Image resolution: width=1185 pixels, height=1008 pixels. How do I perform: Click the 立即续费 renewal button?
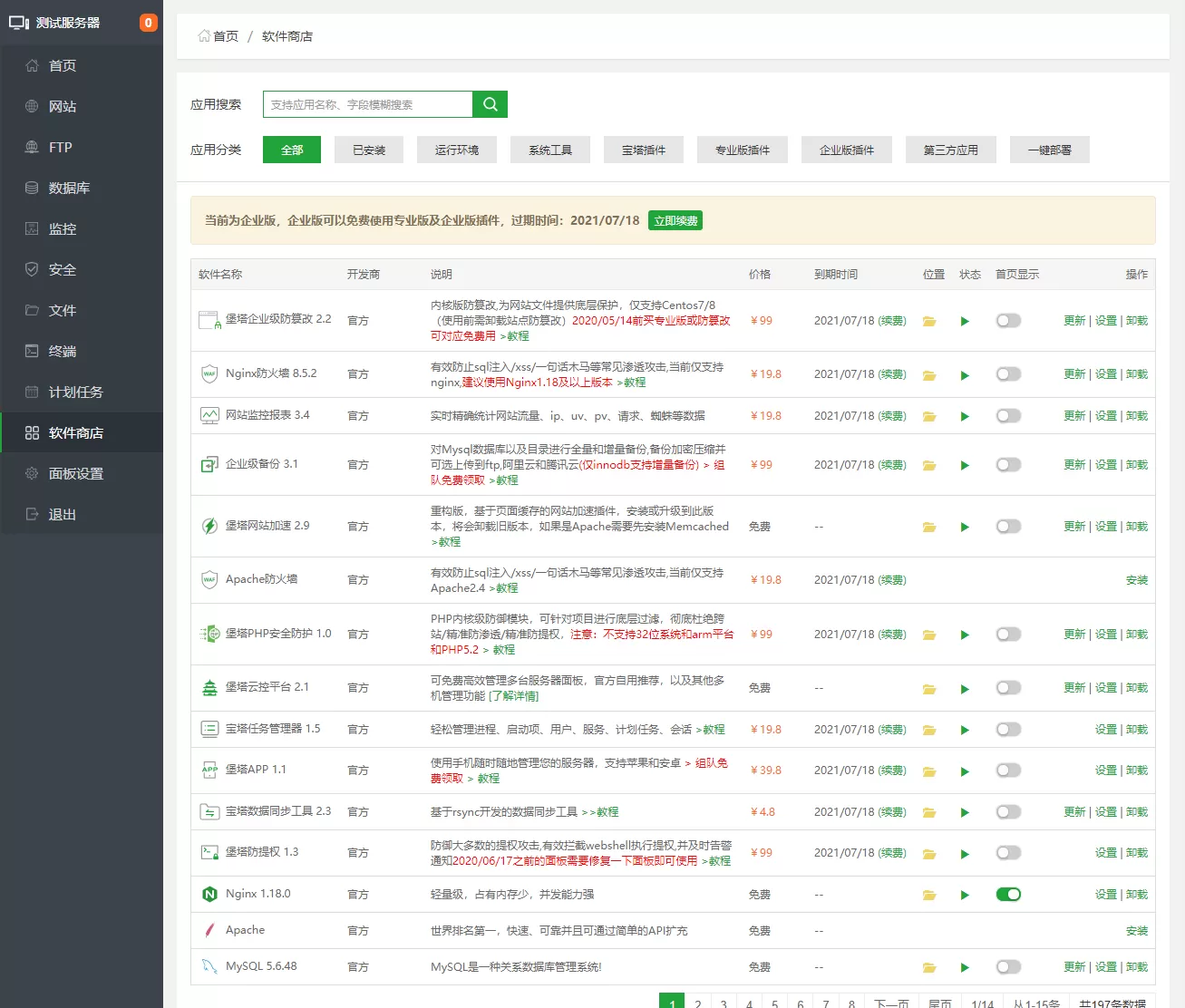(x=675, y=220)
